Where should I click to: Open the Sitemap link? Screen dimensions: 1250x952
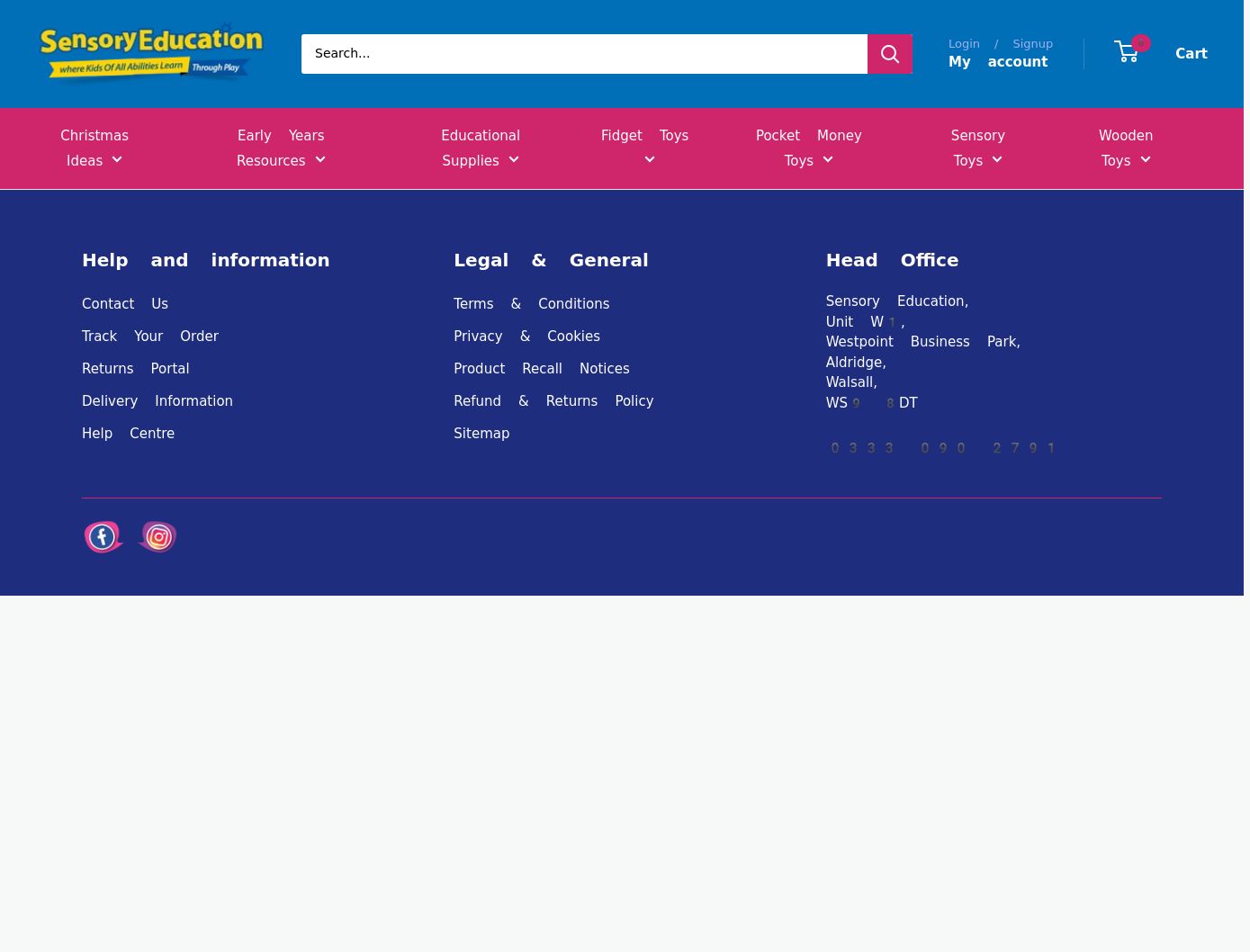481,434
